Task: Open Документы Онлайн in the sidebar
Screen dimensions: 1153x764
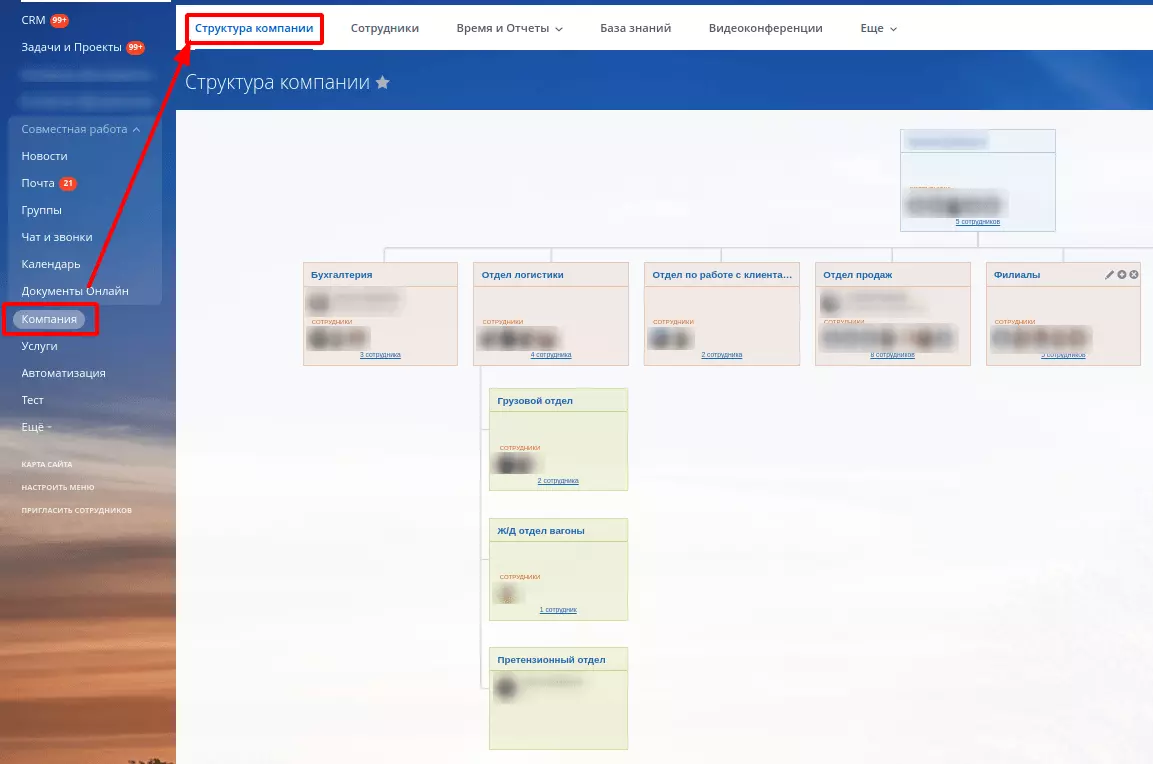Action: (75, 291)
